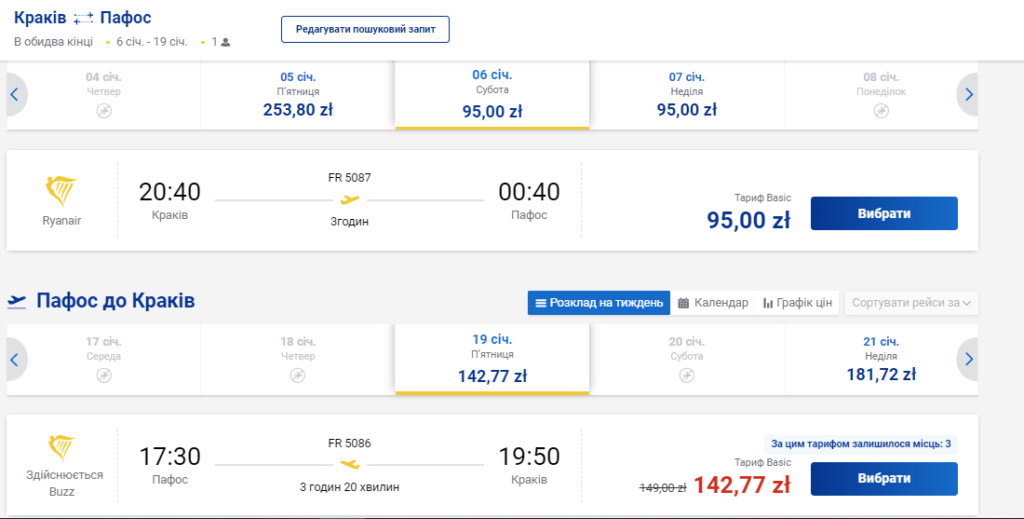Click the no-flight icon under 18 січ.
1024x519 pixels.
(298, 375)
